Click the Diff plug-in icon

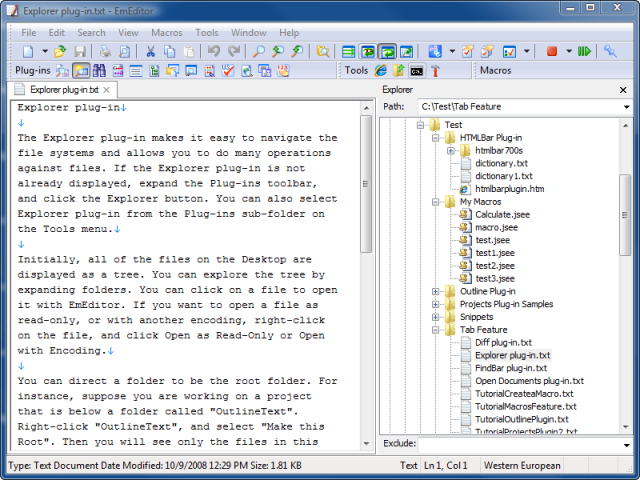pyautogui.click(x=62, y=71)
